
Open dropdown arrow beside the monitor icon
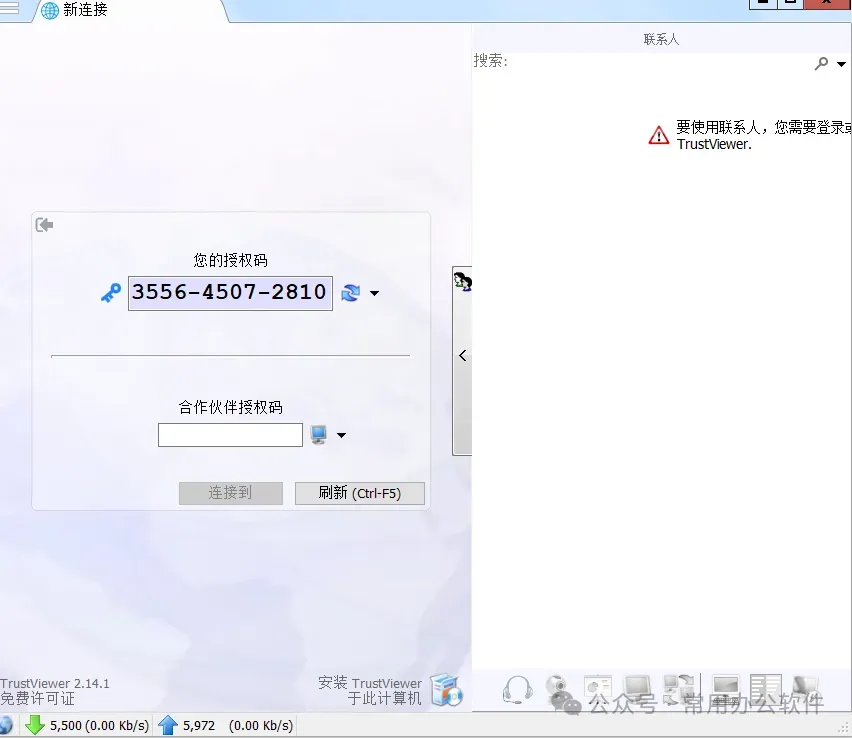tap(341, 435)
